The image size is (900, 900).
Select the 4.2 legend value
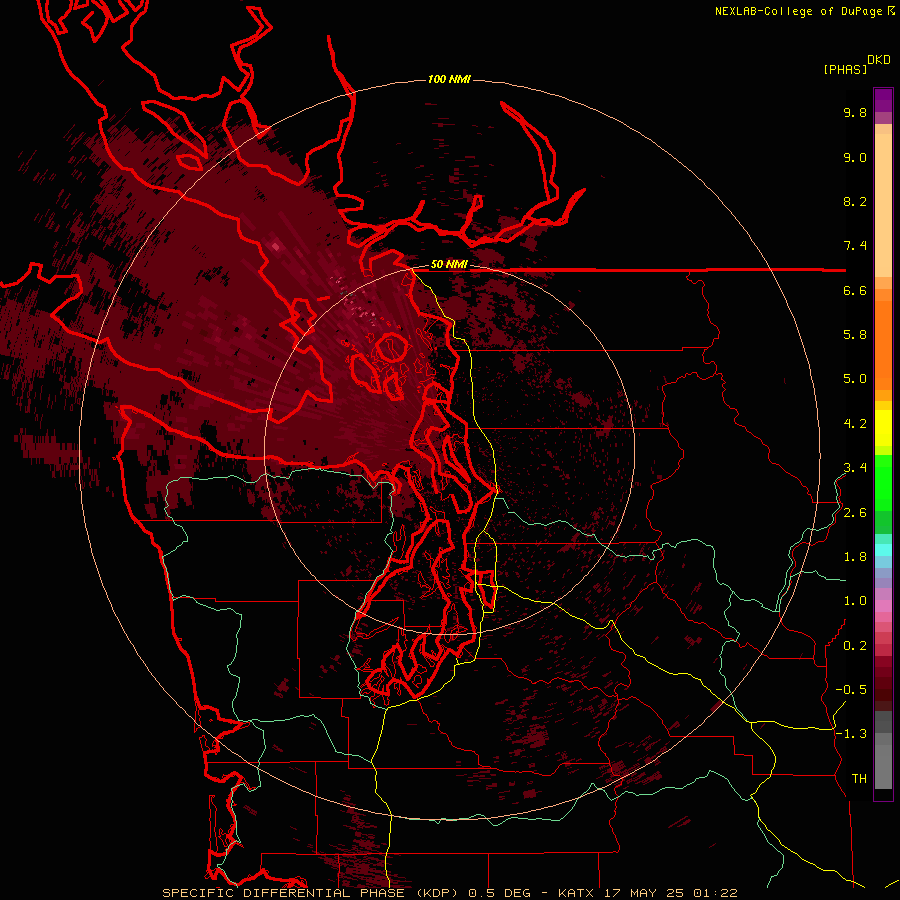pos(855,424)
